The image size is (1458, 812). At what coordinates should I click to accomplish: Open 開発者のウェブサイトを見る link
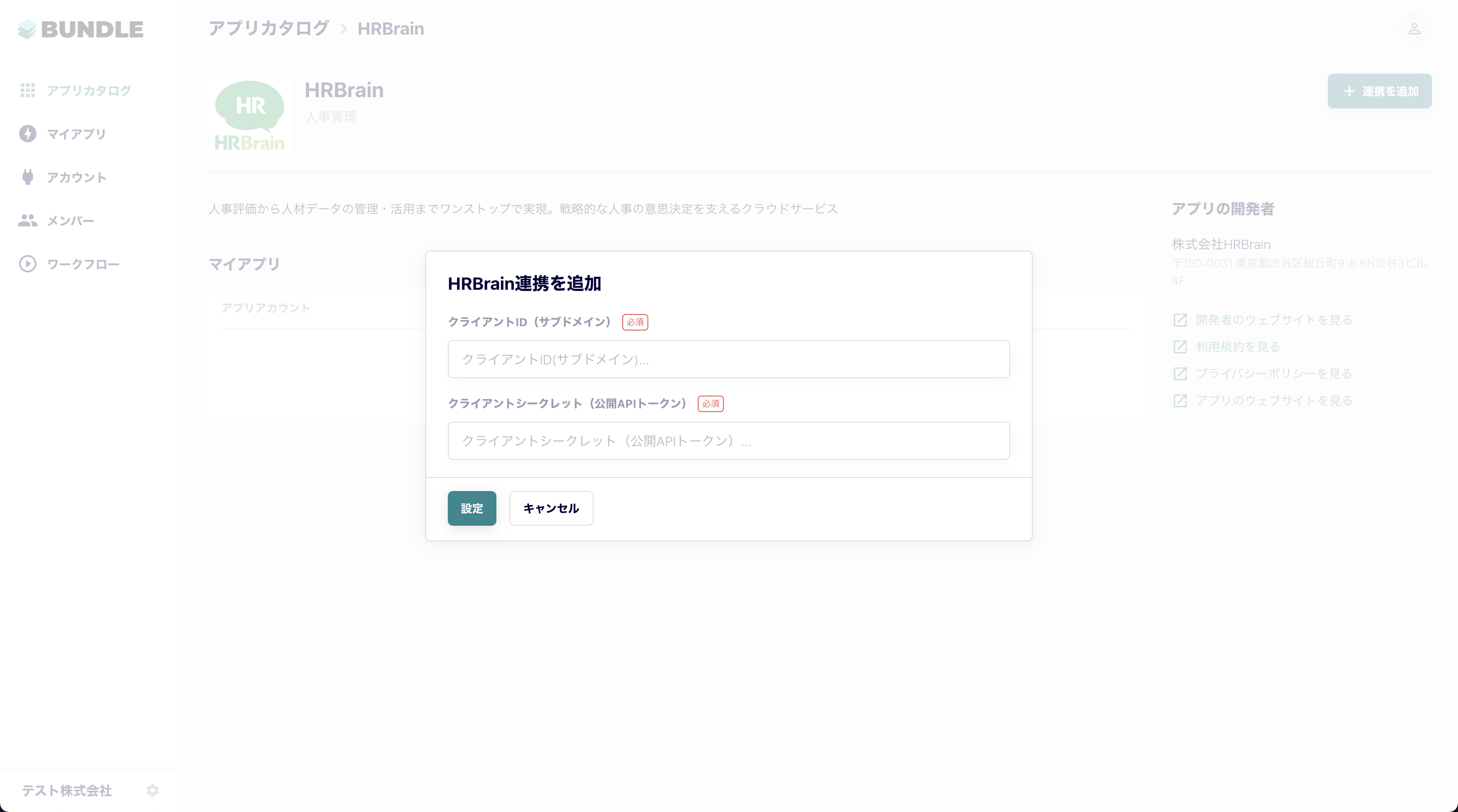point(1274,320)
